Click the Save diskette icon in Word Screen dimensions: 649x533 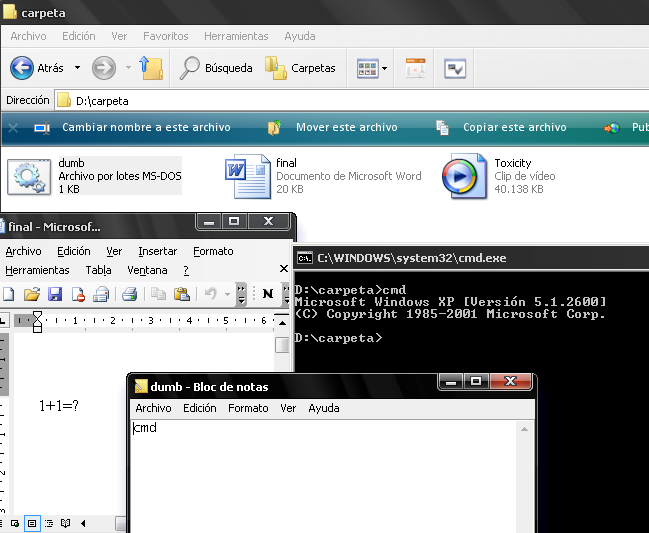(x=55, y=294)
